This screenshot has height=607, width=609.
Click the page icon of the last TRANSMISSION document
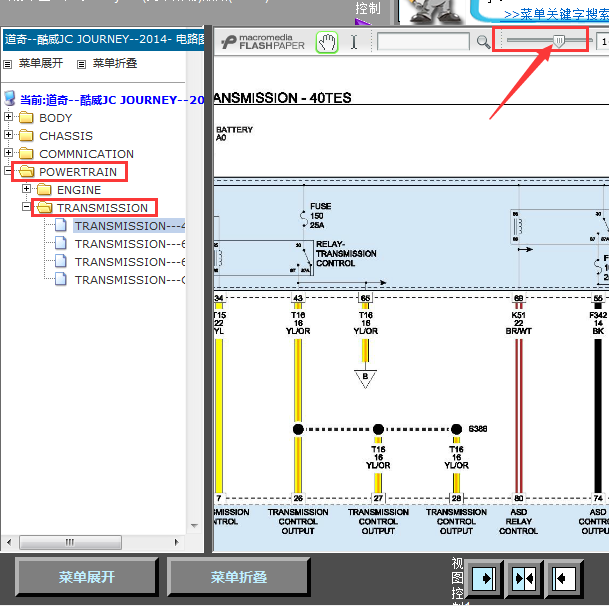(61, 279)
